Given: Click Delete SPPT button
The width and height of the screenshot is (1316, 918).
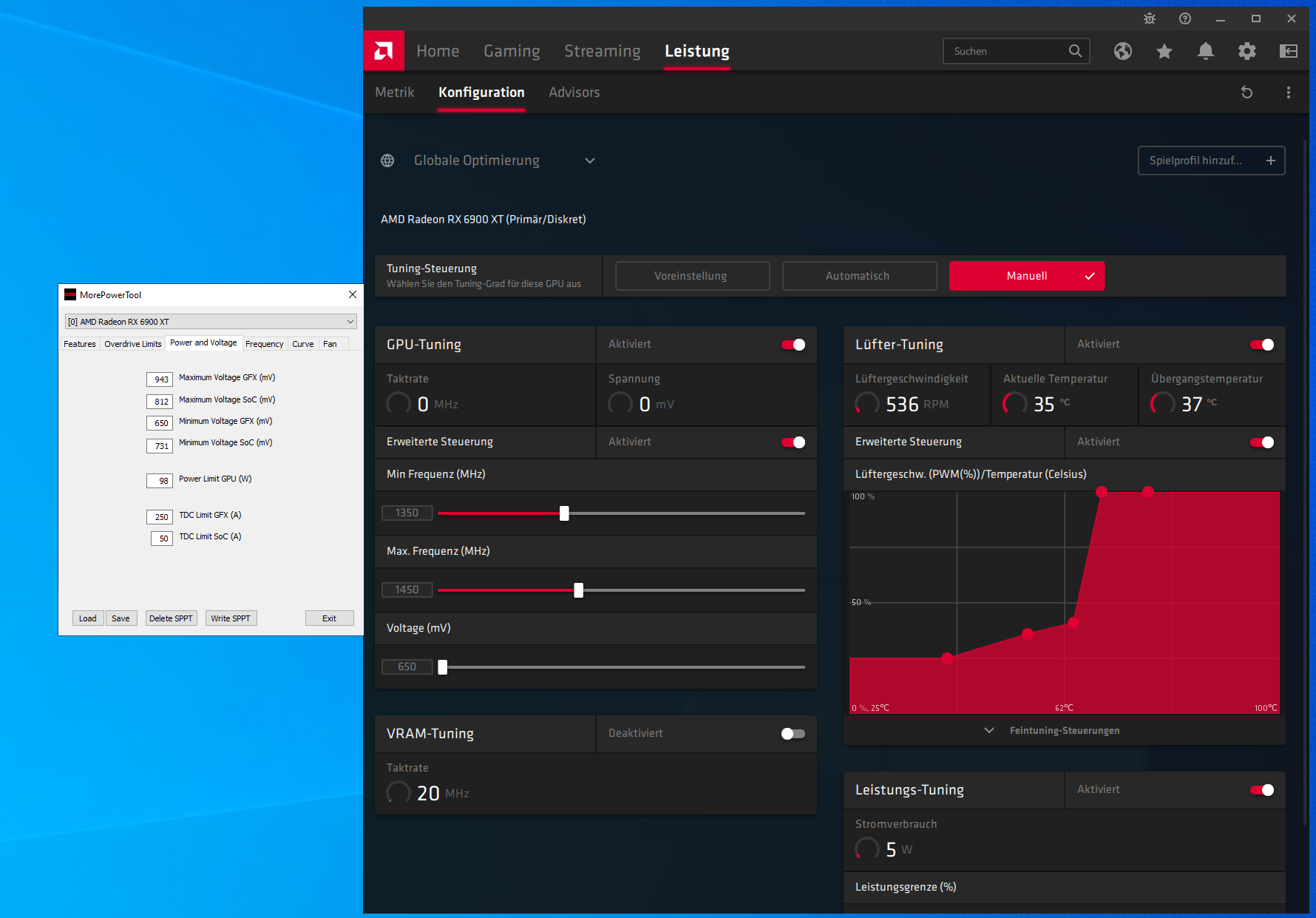Looking at the screenshot, I should pos(171,618).
